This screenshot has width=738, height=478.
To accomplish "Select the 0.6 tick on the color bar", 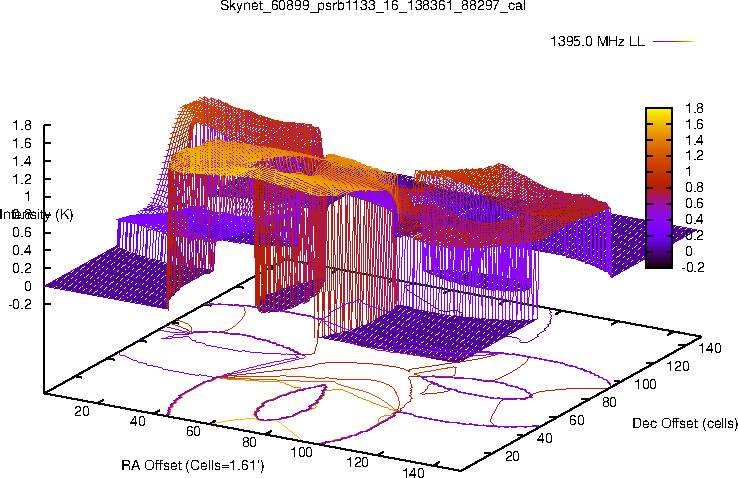I will click(x=694, y=203).
